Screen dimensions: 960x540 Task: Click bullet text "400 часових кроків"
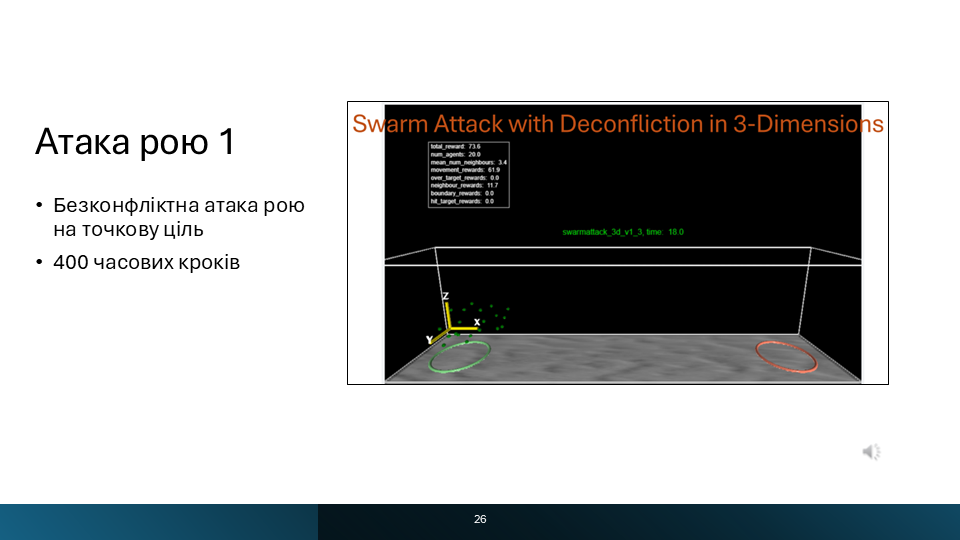pyautogui.click(x=146, y=262)
